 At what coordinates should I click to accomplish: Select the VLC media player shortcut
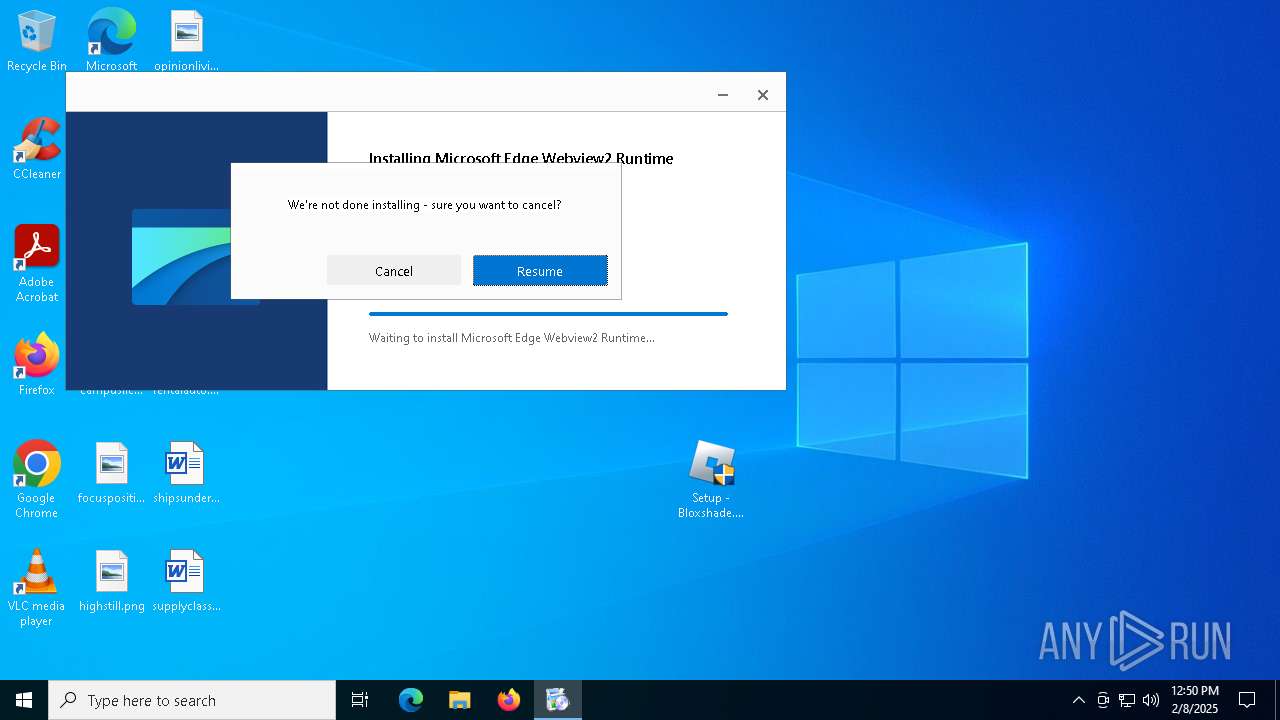click(x=37, y=588)
